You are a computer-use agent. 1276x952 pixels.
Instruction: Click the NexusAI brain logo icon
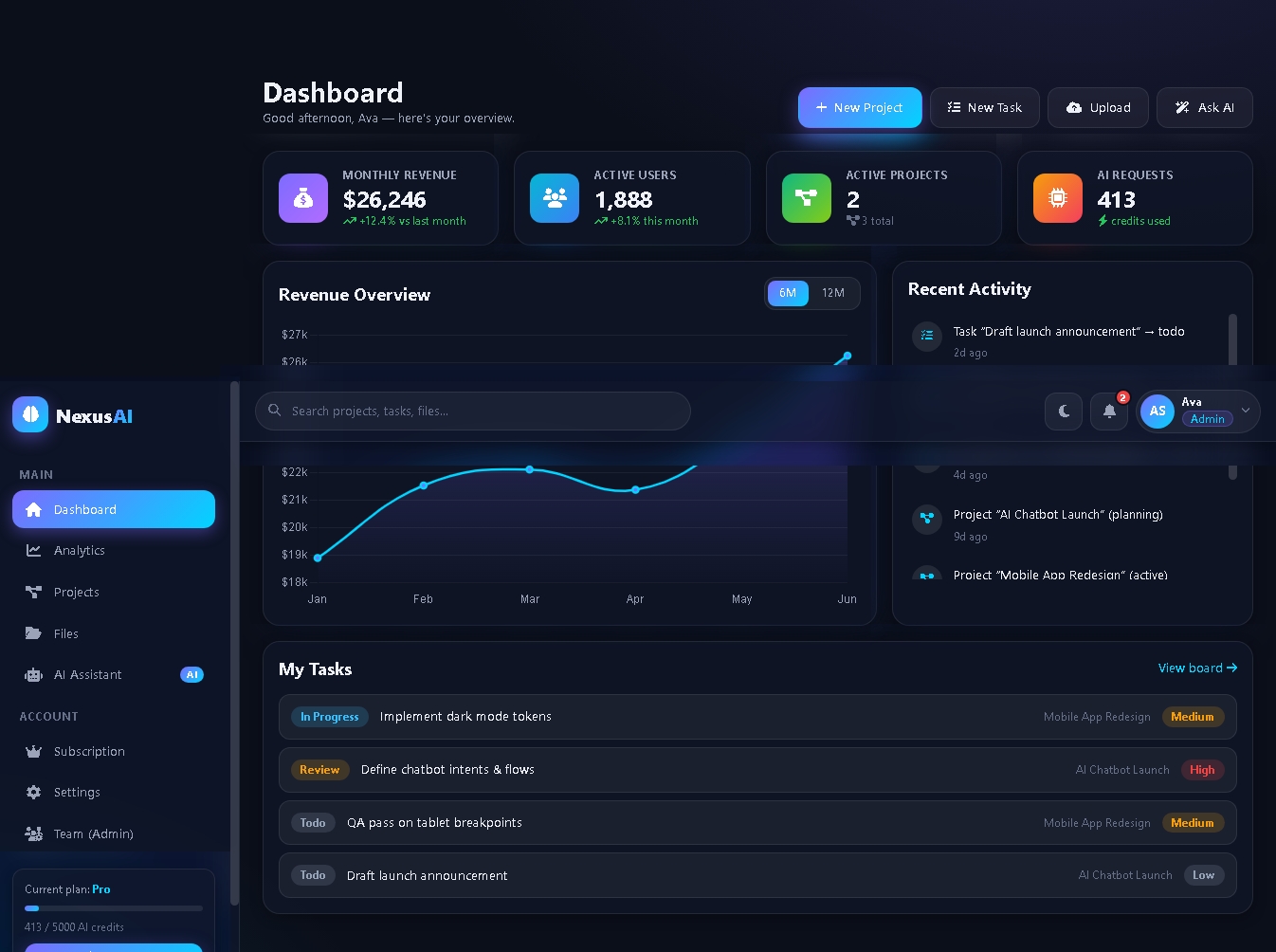(x=30, y=414)
